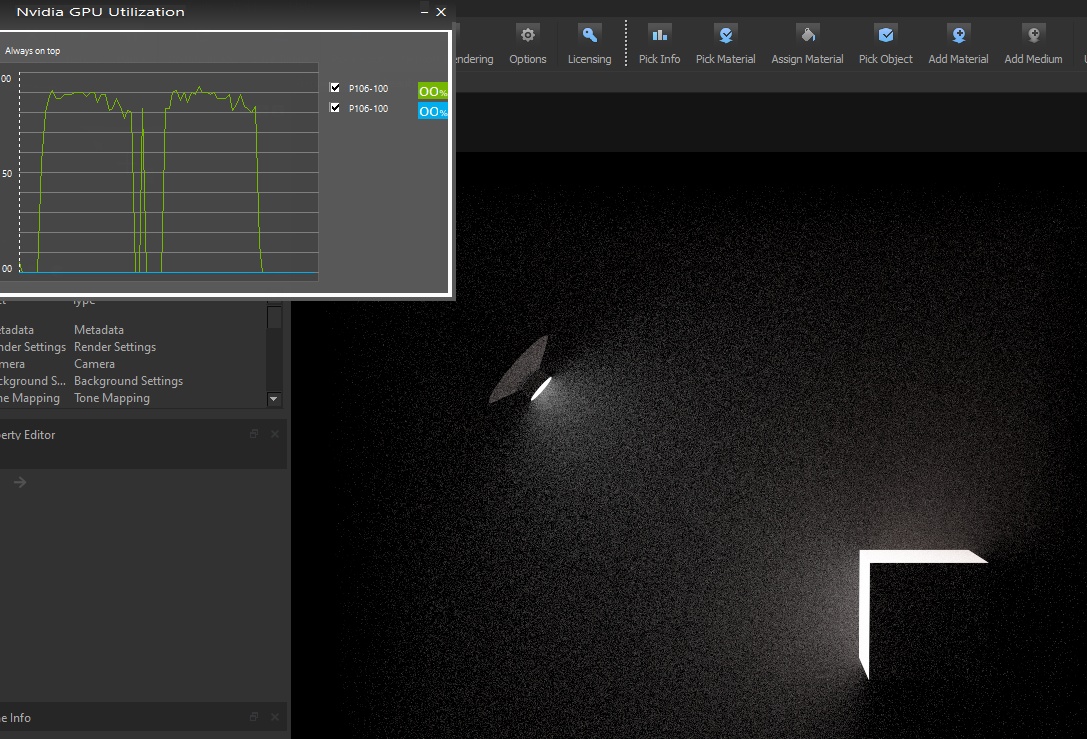Open the Options gear icon
The width and height of the screenshot is (1087, 739).
pyautogui.click(x=528, y=44)
